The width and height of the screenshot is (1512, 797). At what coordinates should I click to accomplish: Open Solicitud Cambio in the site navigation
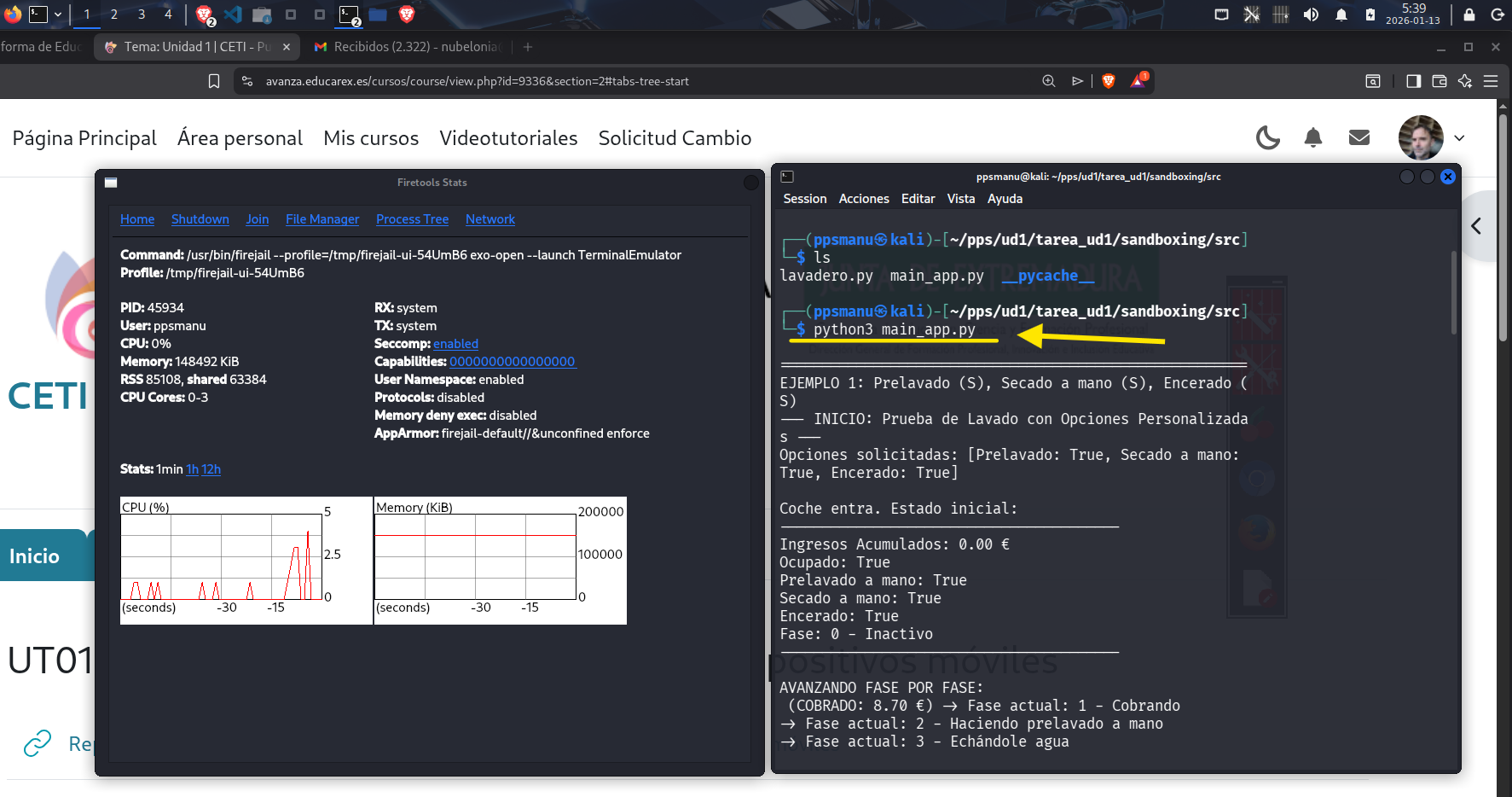[675, 138]
